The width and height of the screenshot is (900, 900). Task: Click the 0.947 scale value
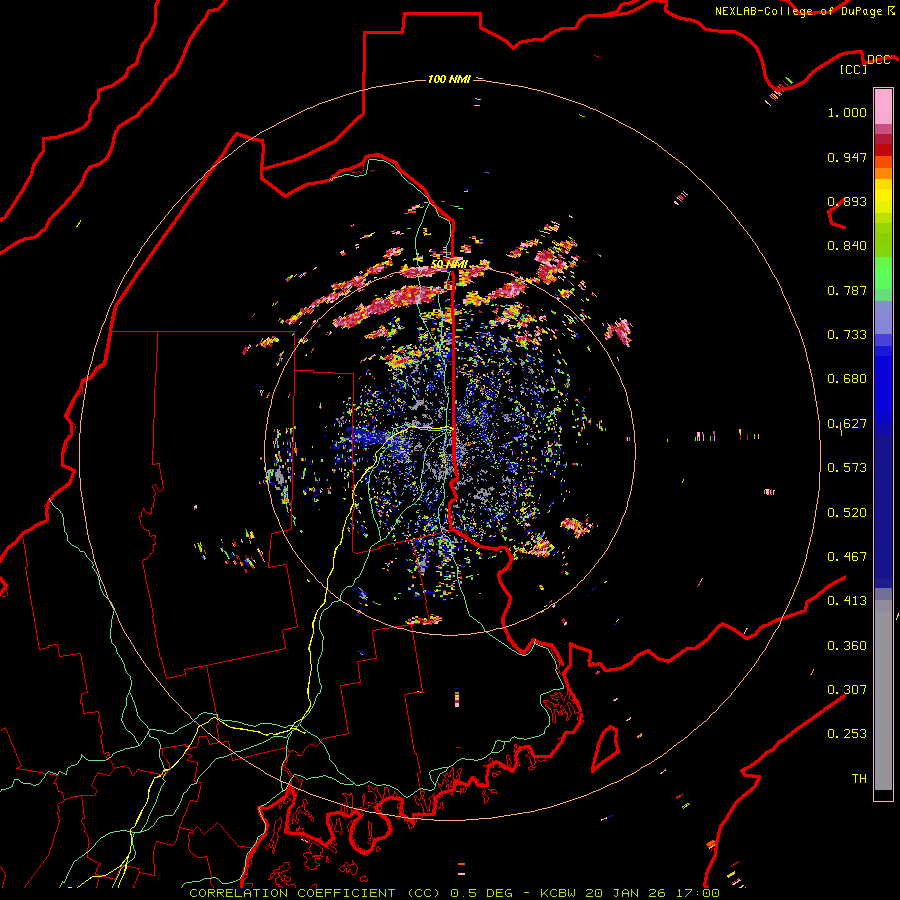point(847,157)
